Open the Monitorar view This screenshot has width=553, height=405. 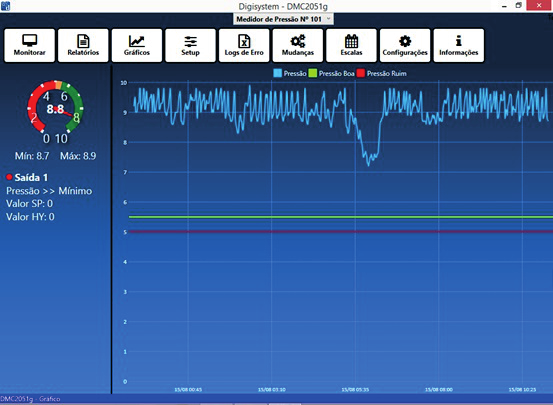[30, 46]
